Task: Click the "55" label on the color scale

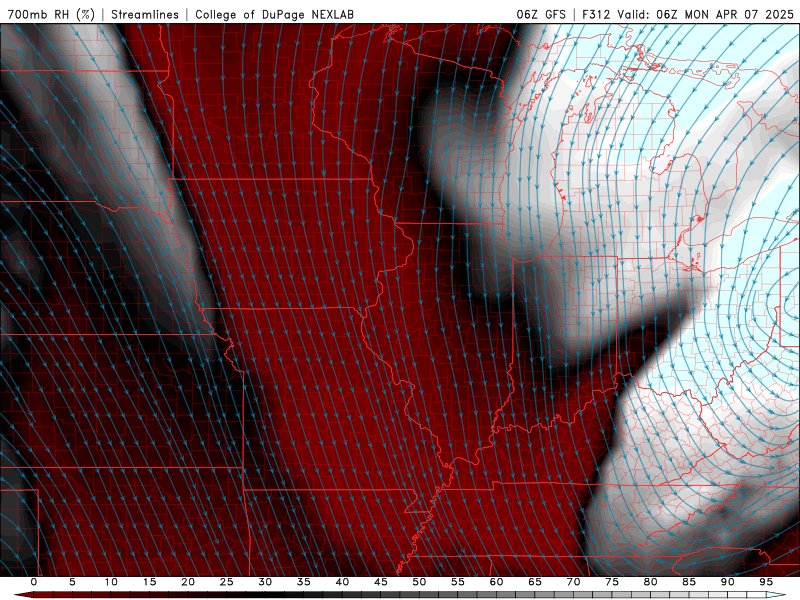Action: pyautogui.click(x=457, y=582)
